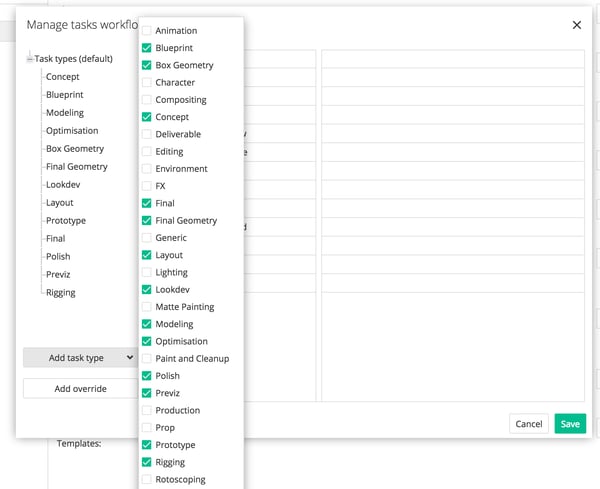
Task: Check the Matte Painting option
Action: click(x=147, y=307)
